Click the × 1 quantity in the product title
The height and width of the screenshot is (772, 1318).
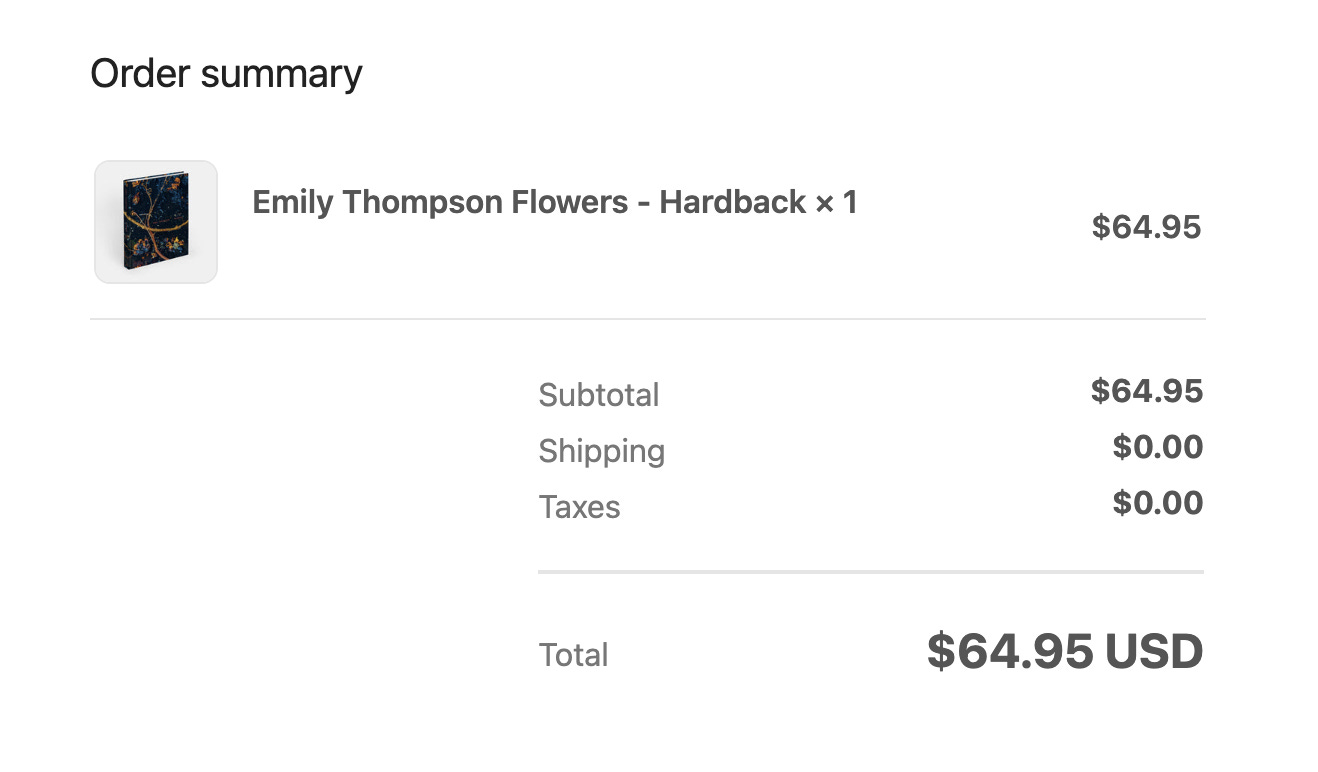[x=837, y=202]
